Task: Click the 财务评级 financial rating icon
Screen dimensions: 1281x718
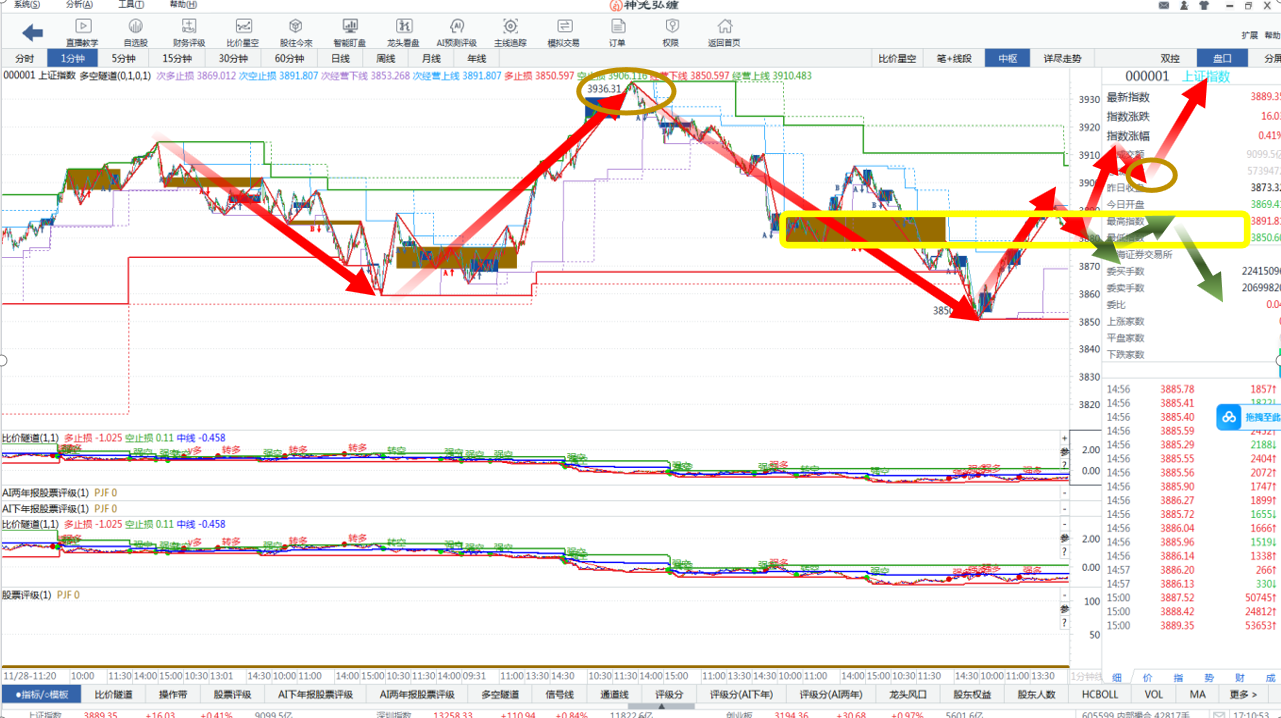Action: (x=189, y=32)
